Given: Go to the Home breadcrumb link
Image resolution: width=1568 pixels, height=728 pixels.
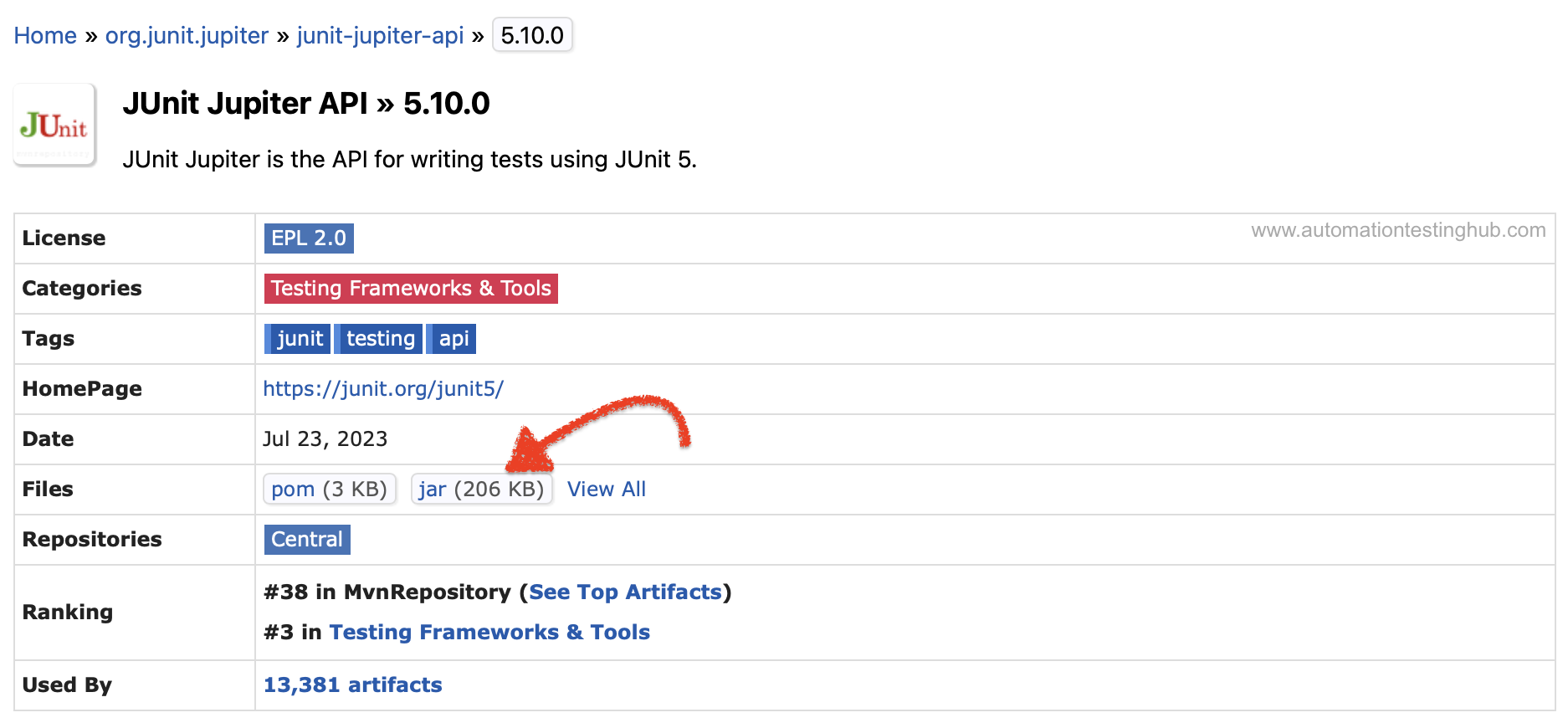Looking at the screenshot, I should [45, 35].
